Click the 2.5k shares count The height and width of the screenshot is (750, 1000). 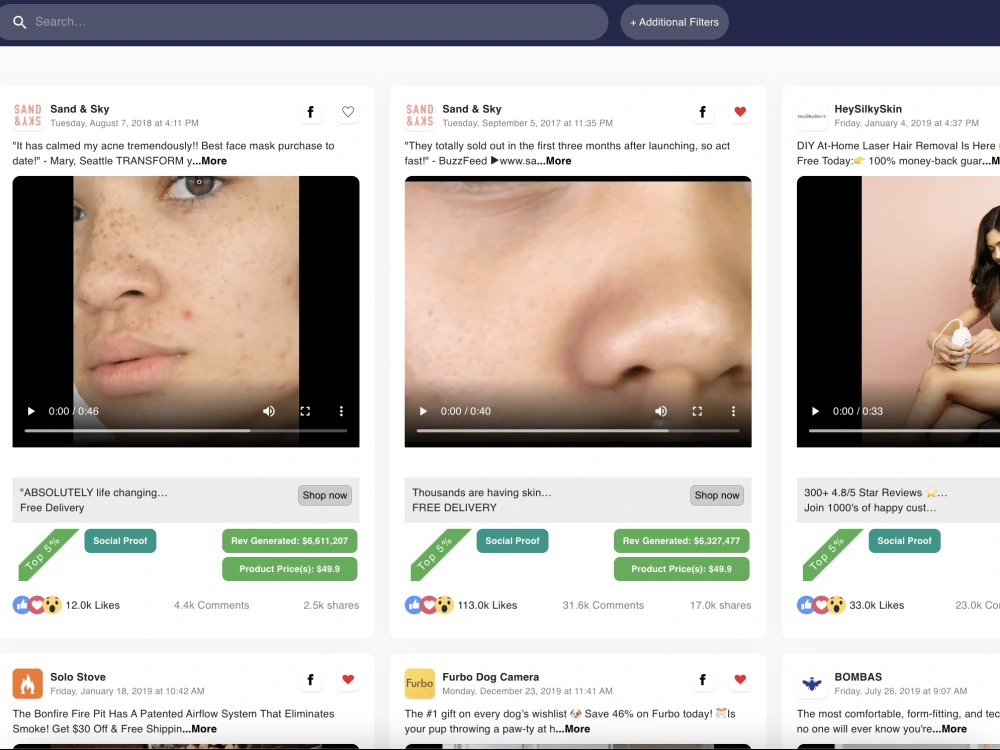pos(331,605)
